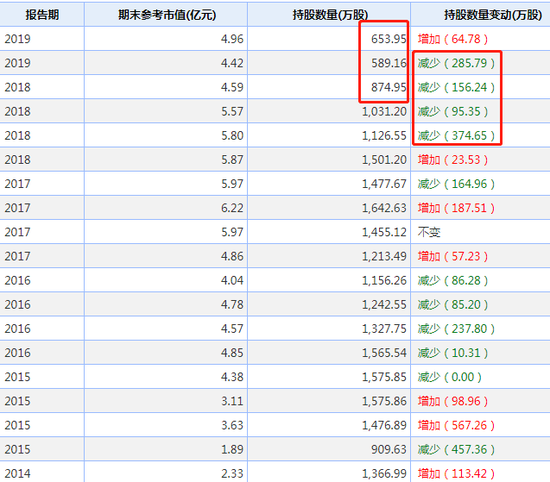Click the holdings value 653.95

pyautogui.click(x=389, y=39)
